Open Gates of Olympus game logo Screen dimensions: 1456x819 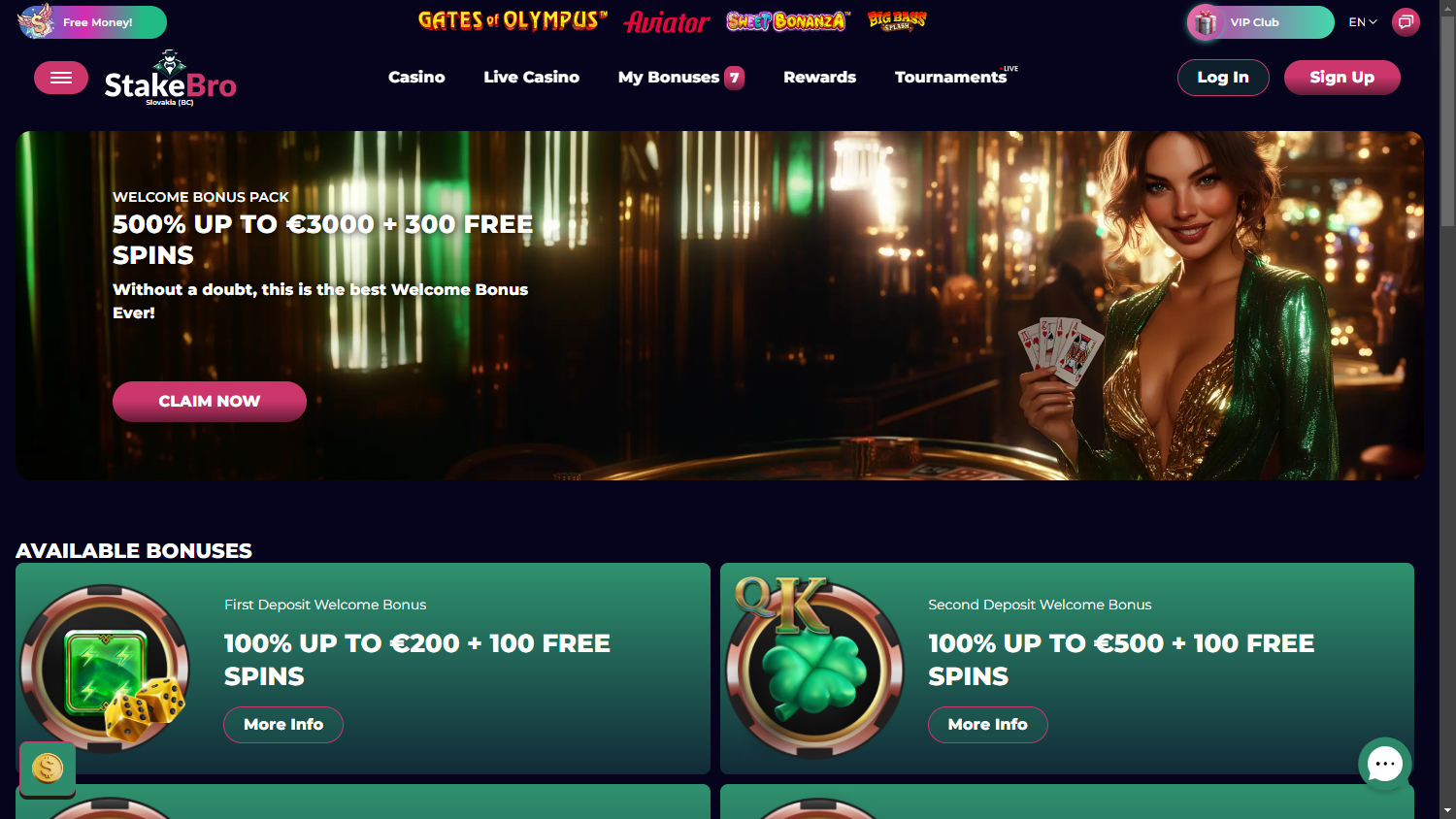coord(513,20)
